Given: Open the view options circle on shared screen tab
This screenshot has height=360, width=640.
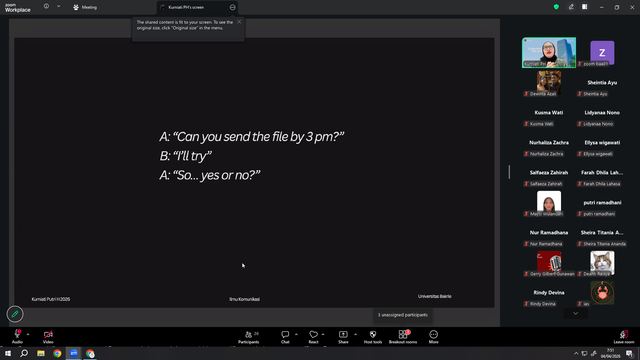Looking at the screenshot, I should click(232, 7).
